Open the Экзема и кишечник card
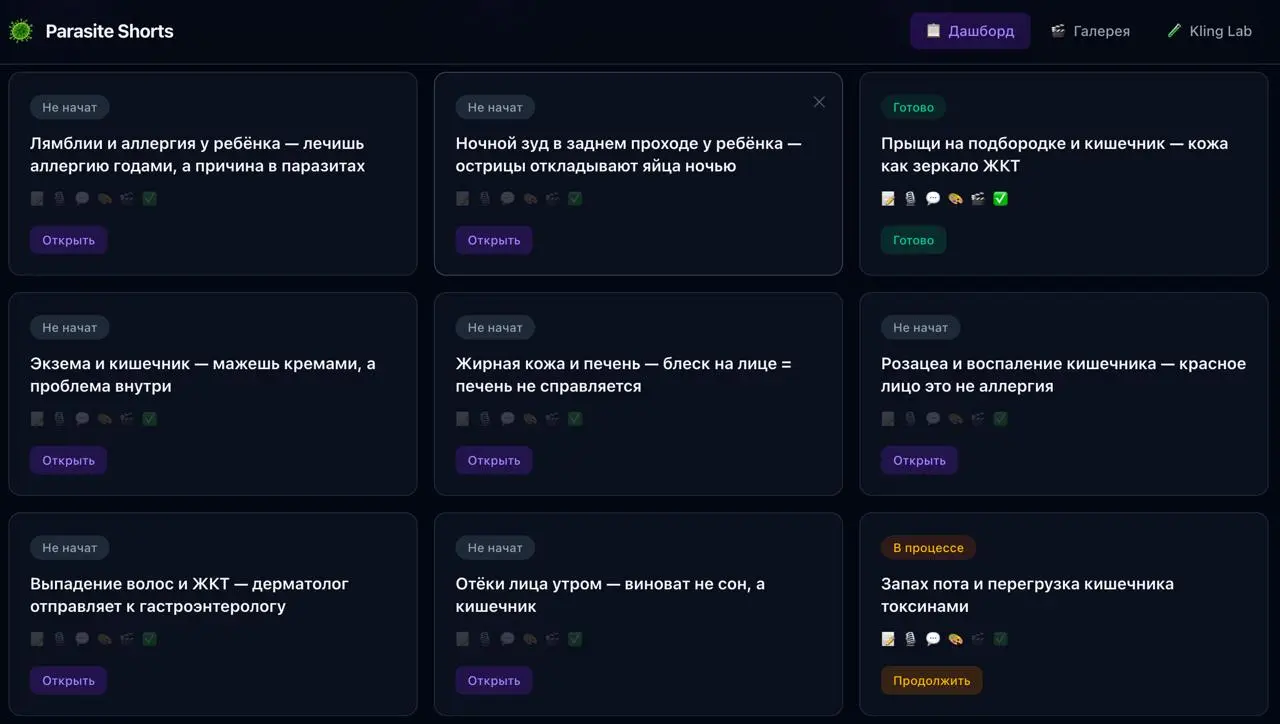1280x724 pixels. coord(68,460)
